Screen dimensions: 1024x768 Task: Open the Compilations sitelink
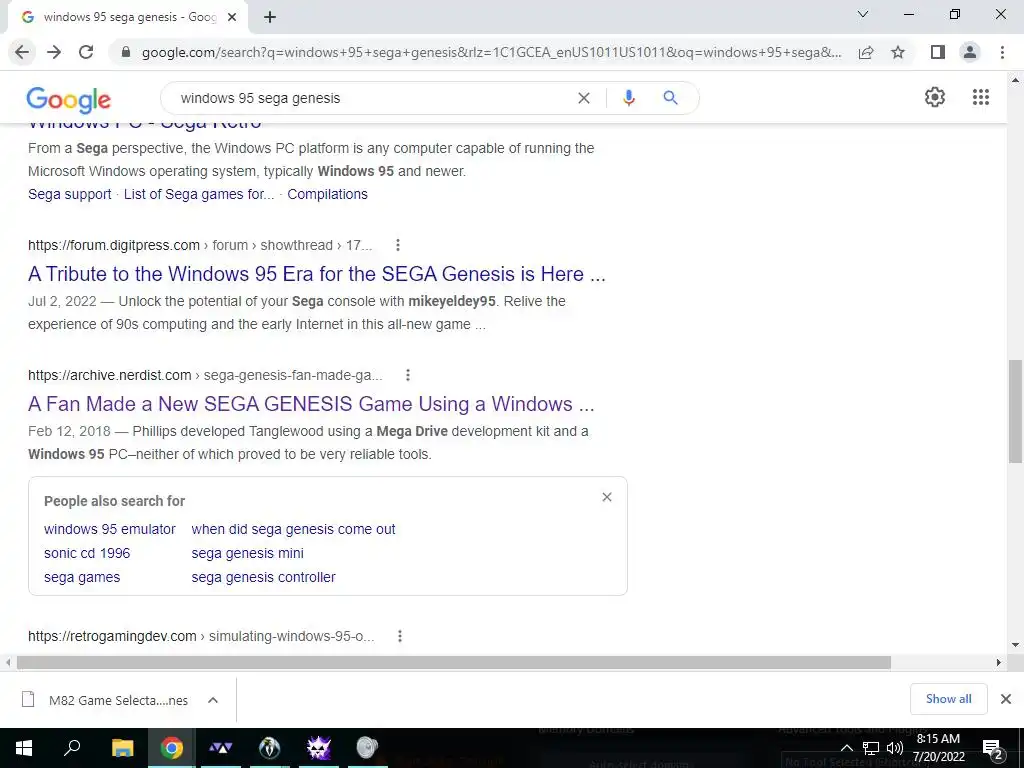pyautogui.click(x=327, y=194)
